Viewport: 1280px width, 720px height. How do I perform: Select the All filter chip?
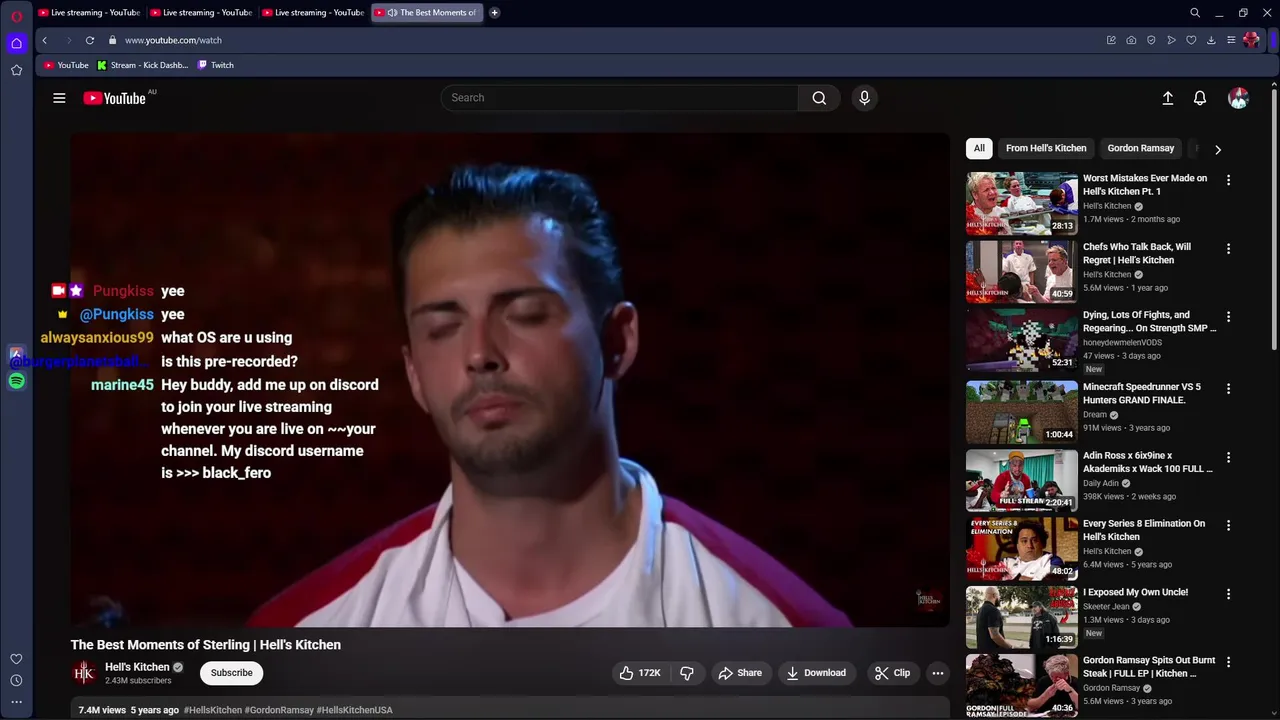tap(979, 148)
